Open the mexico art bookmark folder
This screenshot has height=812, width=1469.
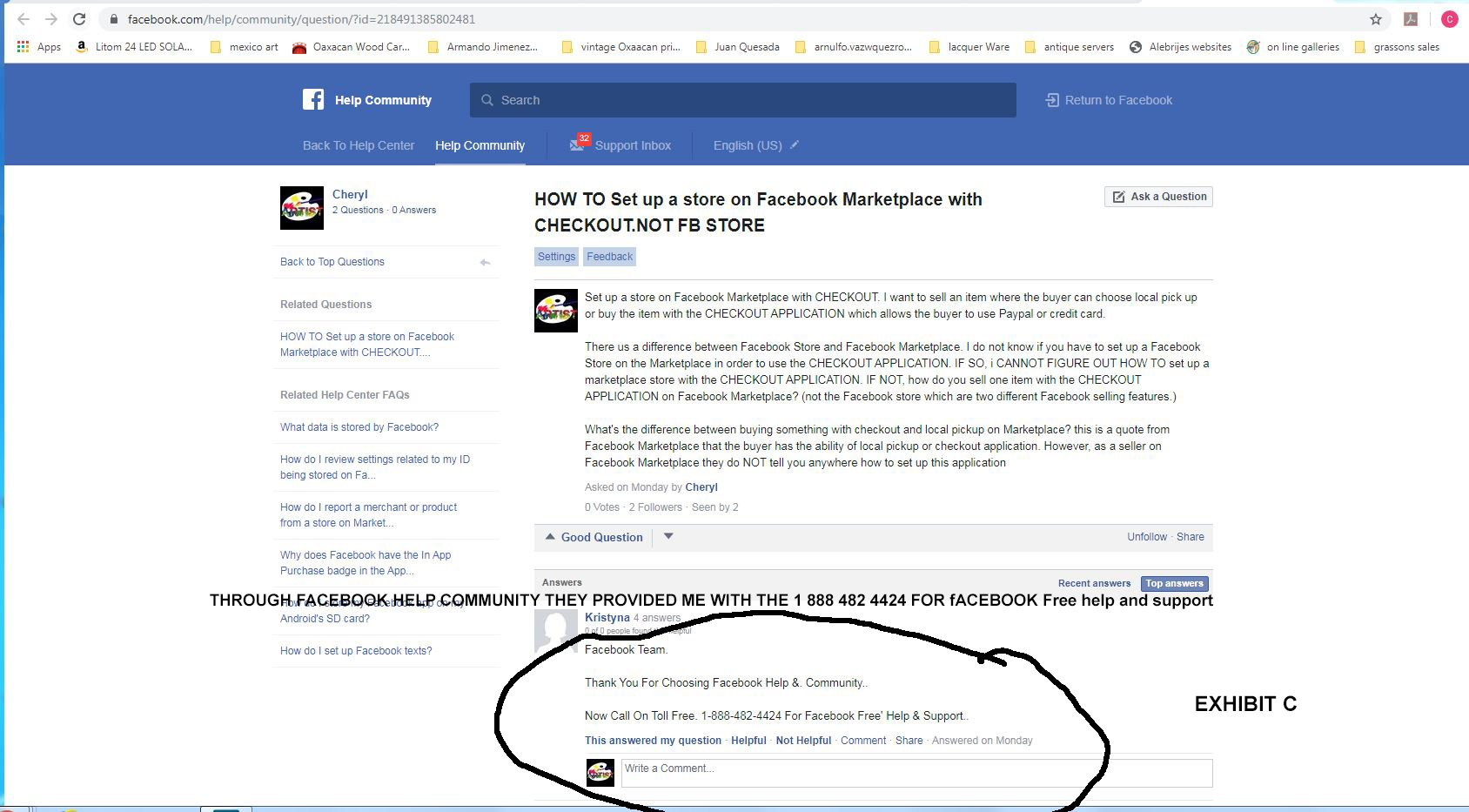pyautogui.click(x=245, y=47)
